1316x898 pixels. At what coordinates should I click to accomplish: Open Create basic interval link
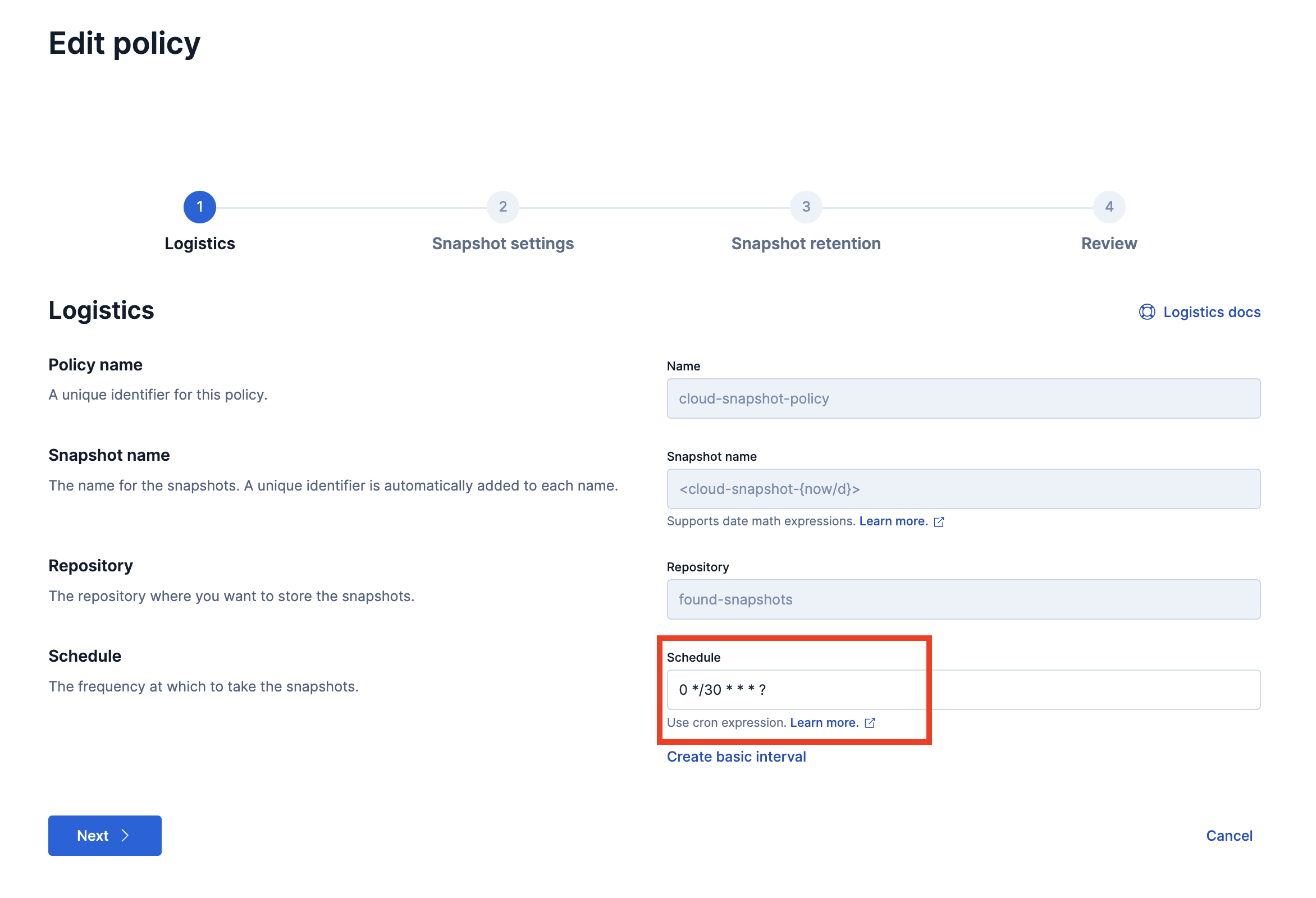click(x=736, y=757)
